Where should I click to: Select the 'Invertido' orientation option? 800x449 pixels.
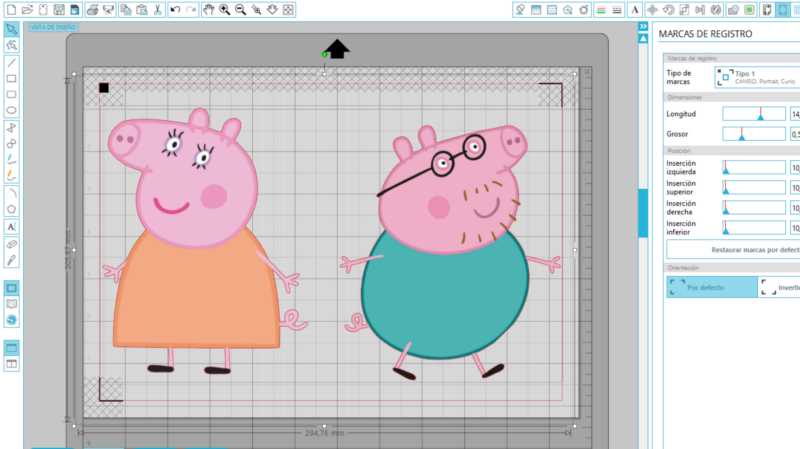pyautogui.click(x=779, y=287)
